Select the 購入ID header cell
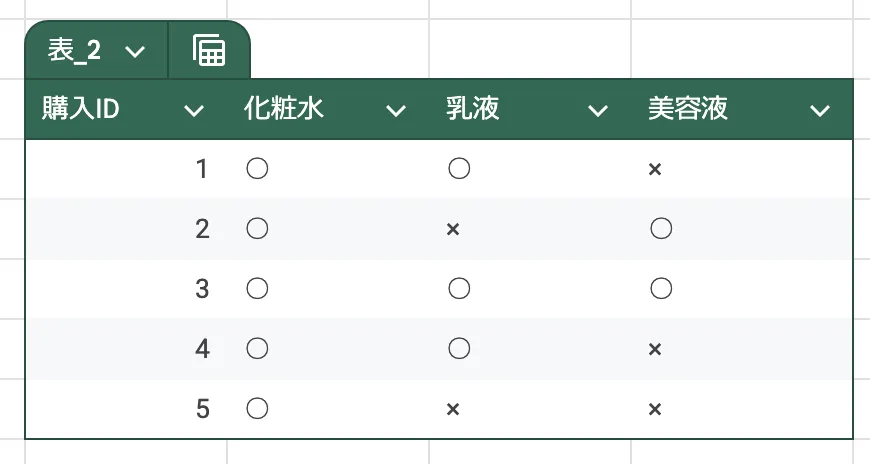Screen dimensions: 870x464 (x=127, y=109)
